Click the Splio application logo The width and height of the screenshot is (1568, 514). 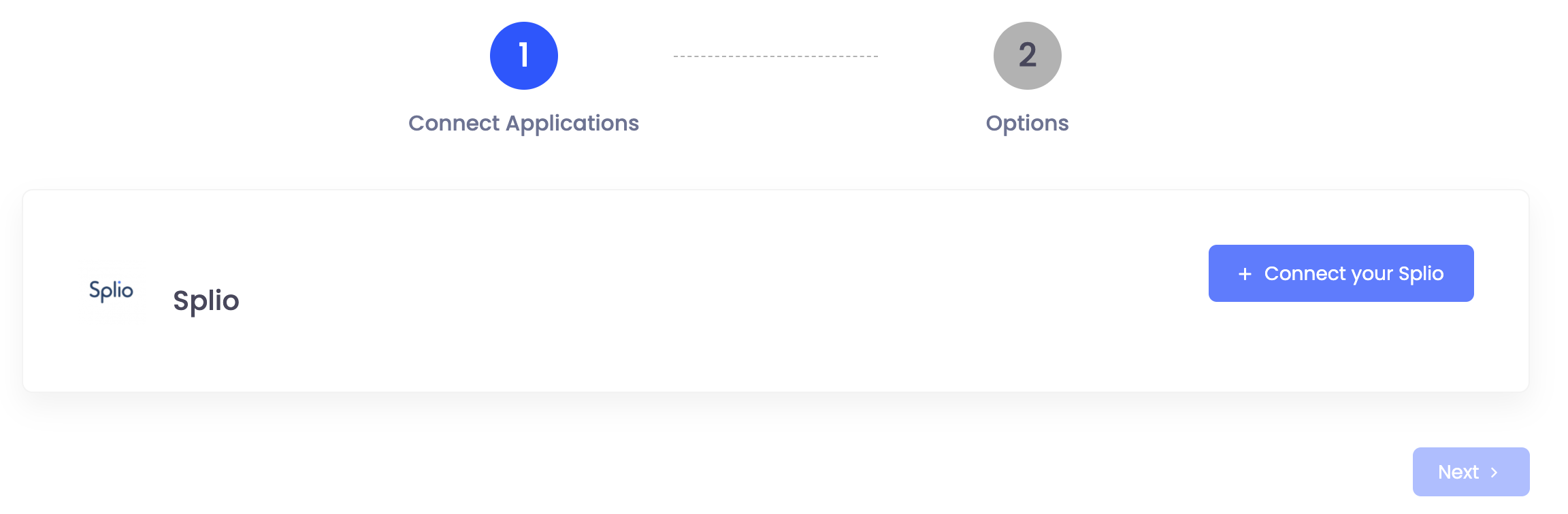(112, 290)
